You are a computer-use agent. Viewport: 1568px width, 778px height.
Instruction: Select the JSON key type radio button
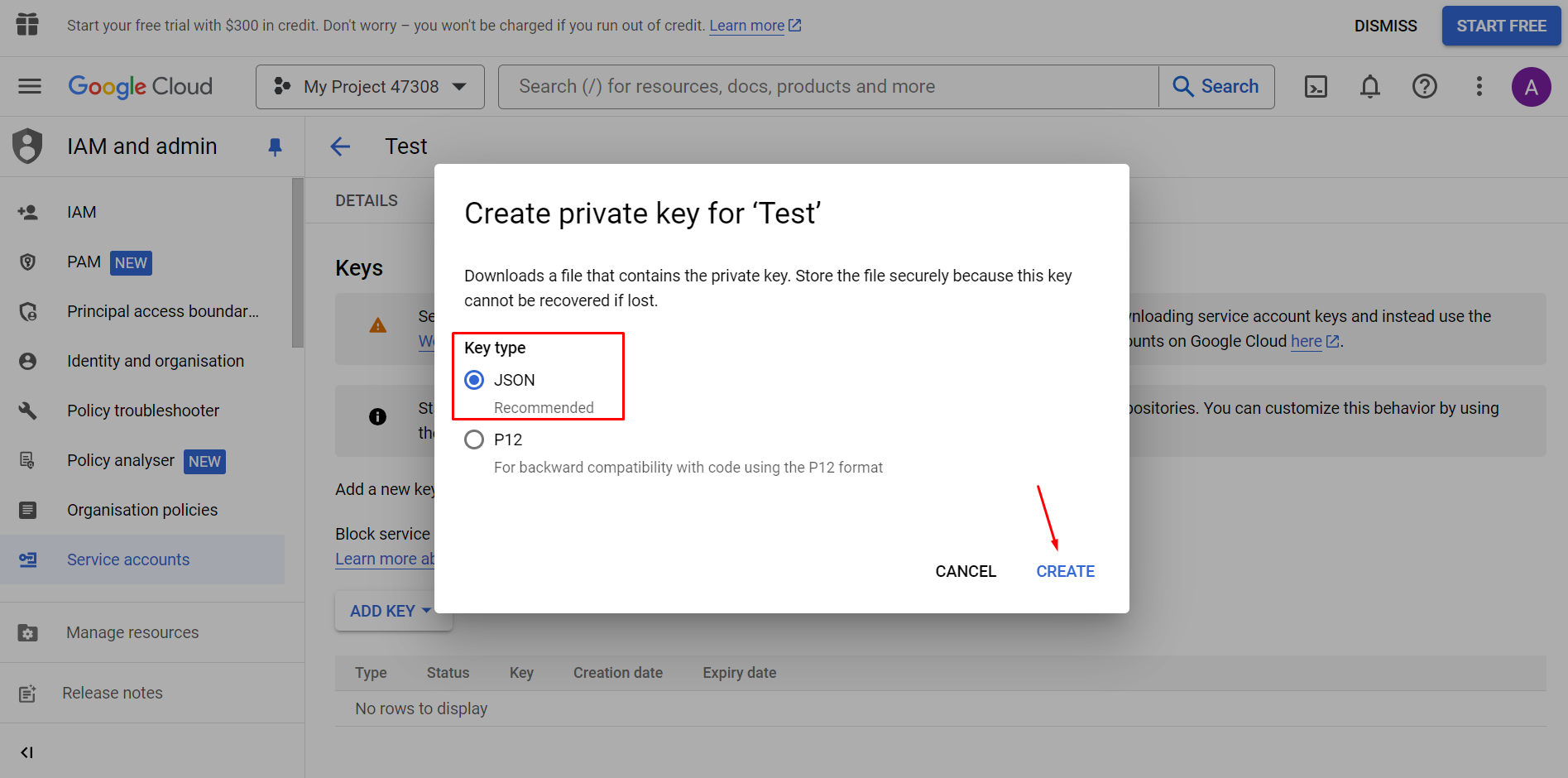(473, 379)
